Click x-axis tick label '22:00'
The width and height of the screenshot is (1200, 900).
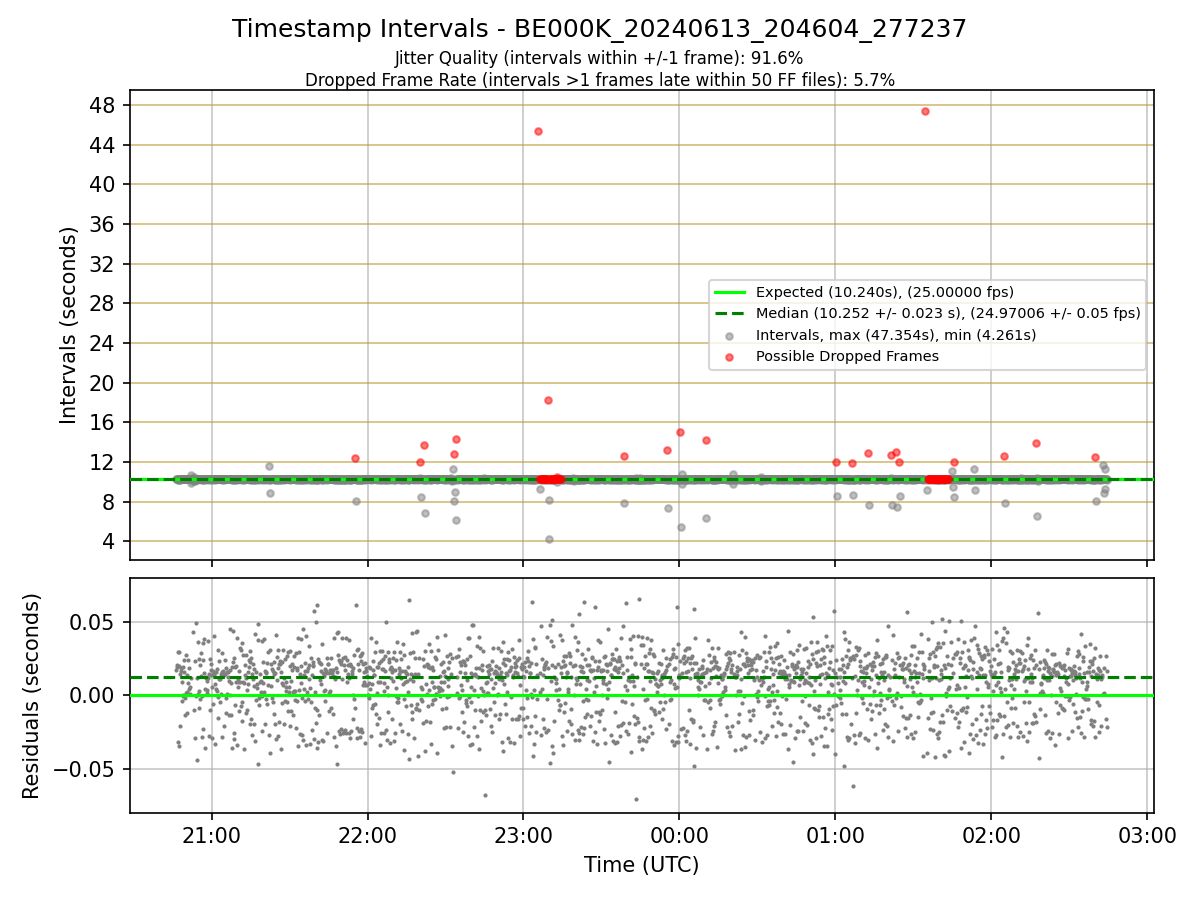(x=367, y=834)
